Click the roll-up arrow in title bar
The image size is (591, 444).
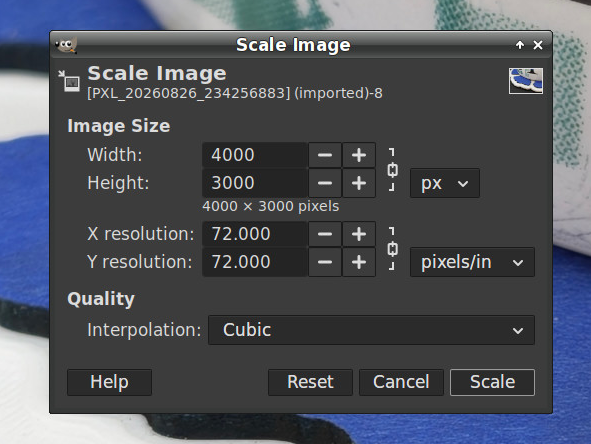point(520,45)
